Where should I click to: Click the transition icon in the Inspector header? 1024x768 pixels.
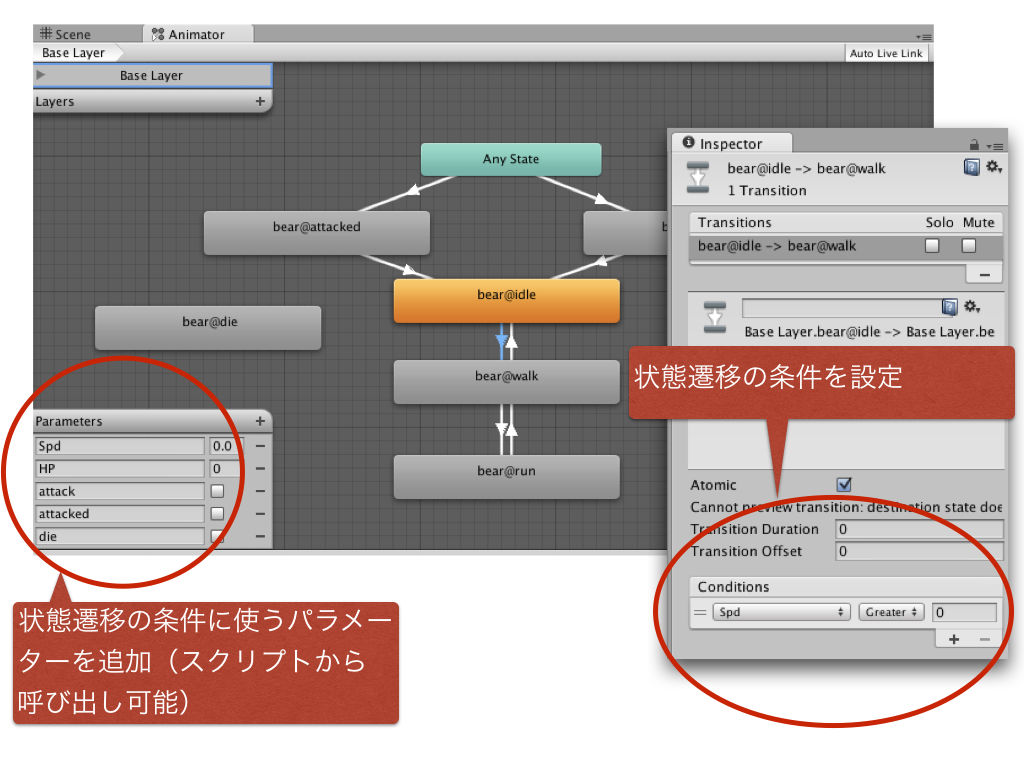tap(697, 178)
